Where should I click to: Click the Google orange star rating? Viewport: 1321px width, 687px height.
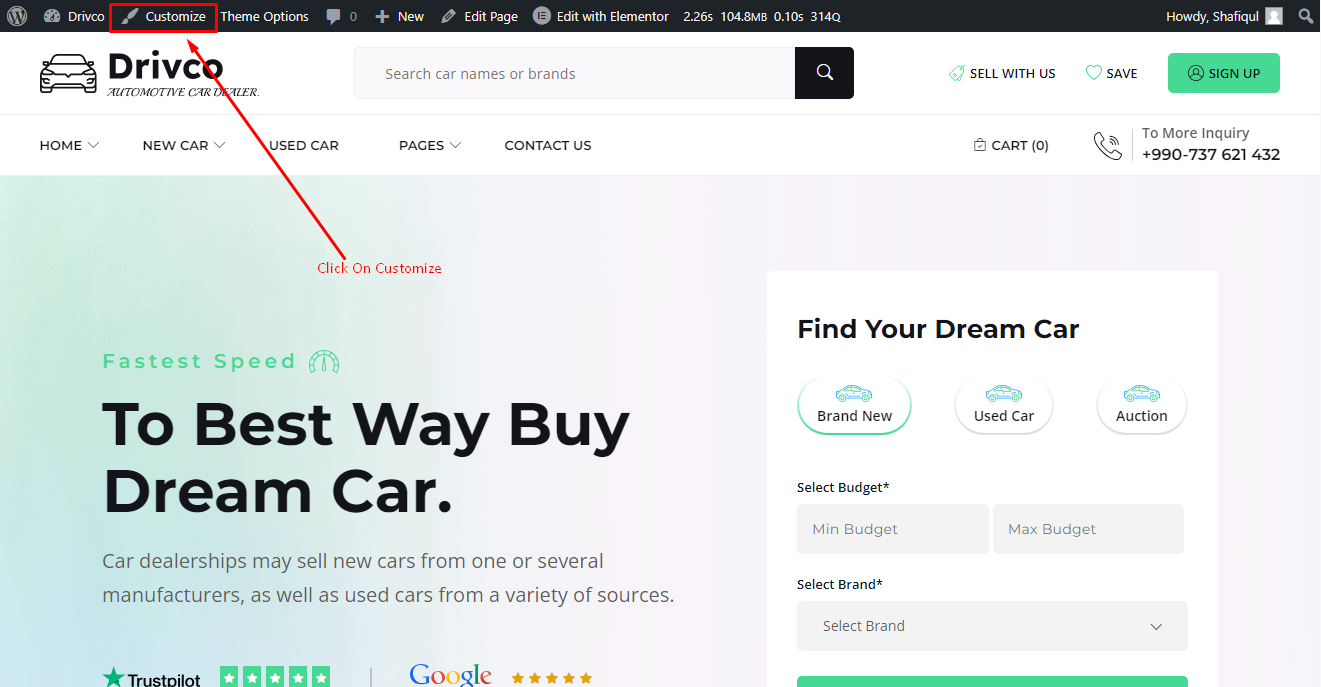point(552,678)
